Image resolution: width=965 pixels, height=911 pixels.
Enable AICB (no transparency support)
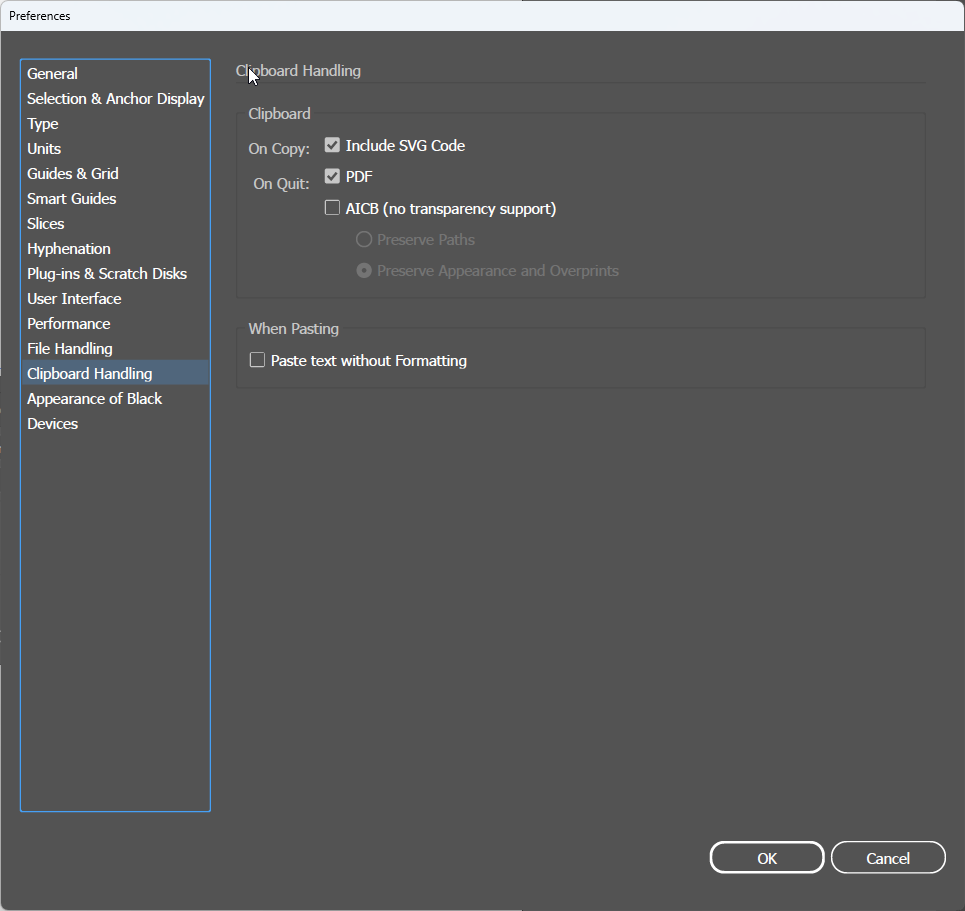click(x=331, y=208)
